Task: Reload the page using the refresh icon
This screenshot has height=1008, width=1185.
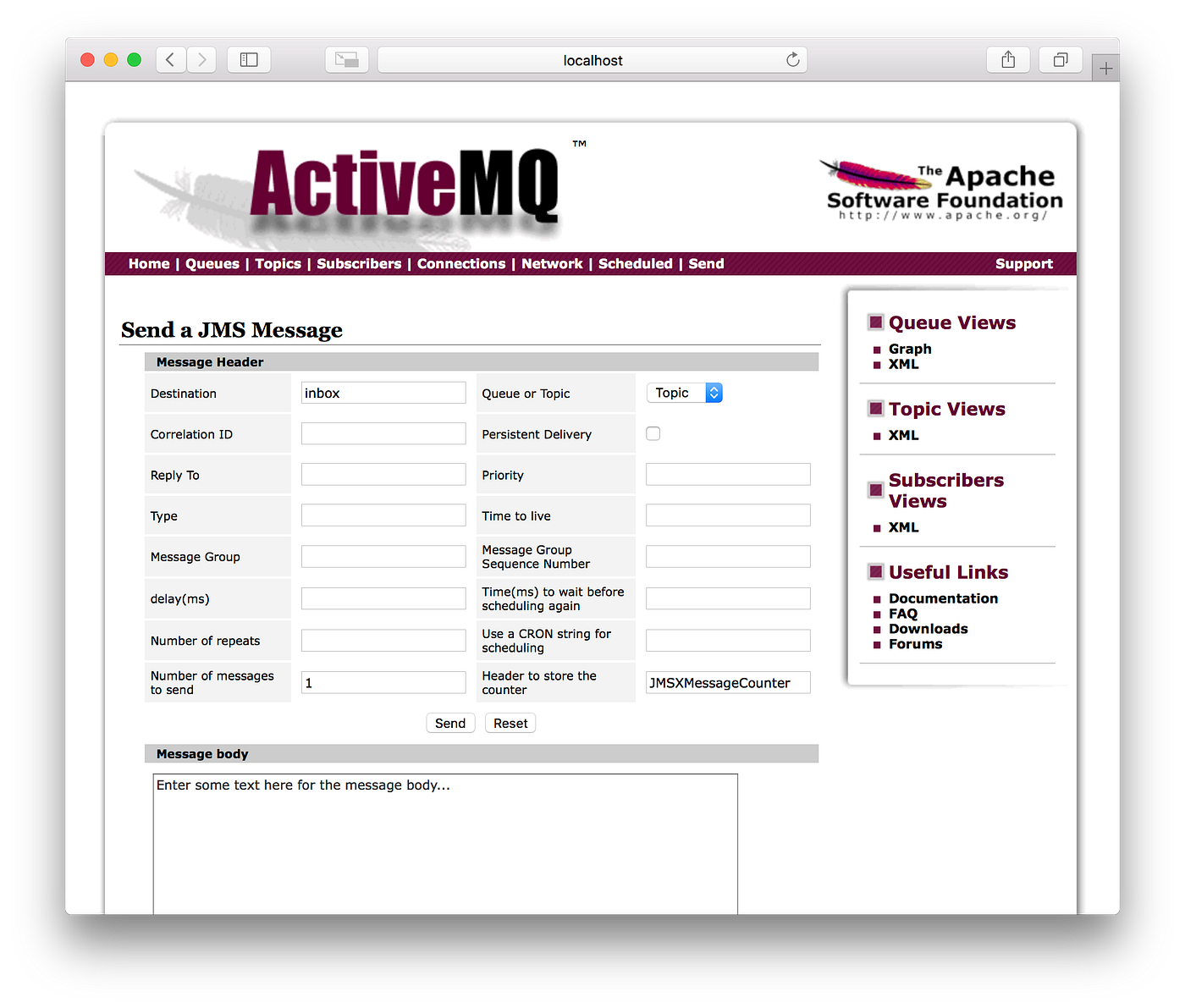Action: pyautogui.click(x=792, y=59)
